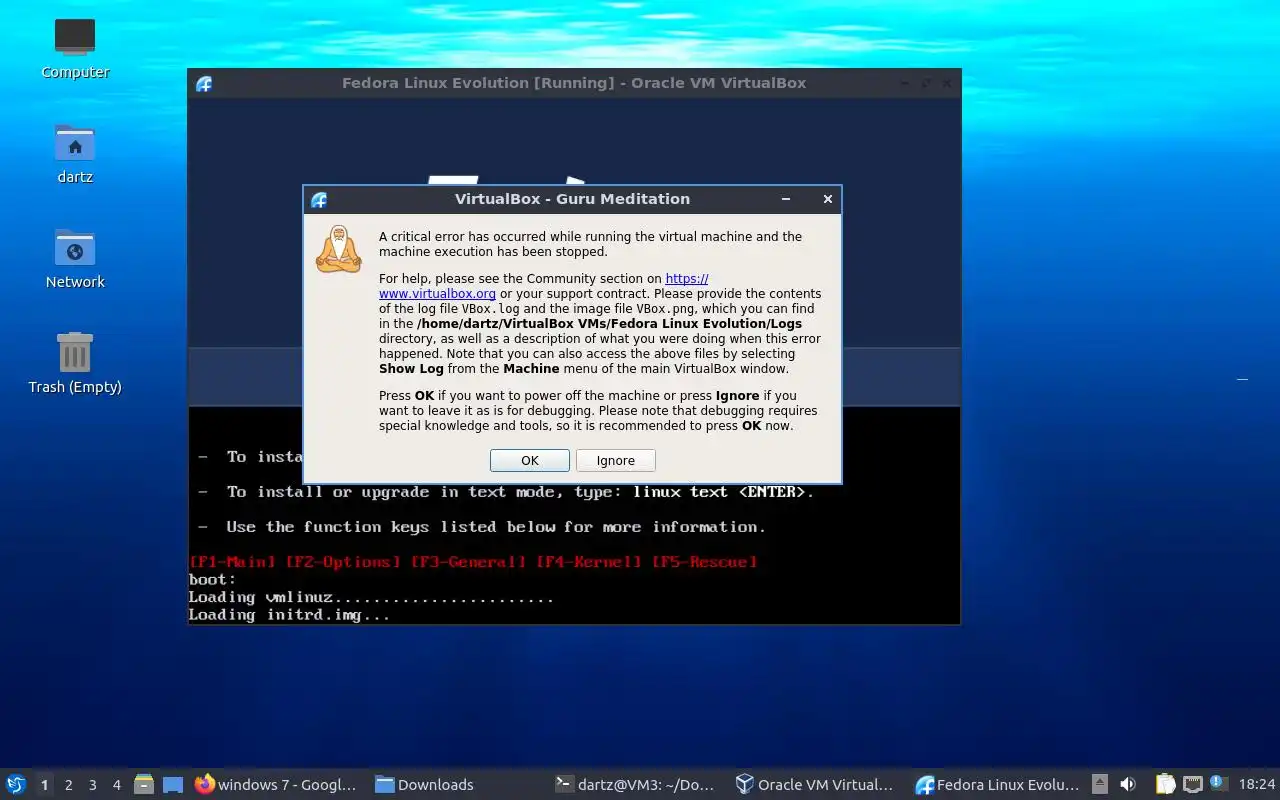Switch to workspace 4
This screenshot has width=1280, height=800.
[116, 785]
